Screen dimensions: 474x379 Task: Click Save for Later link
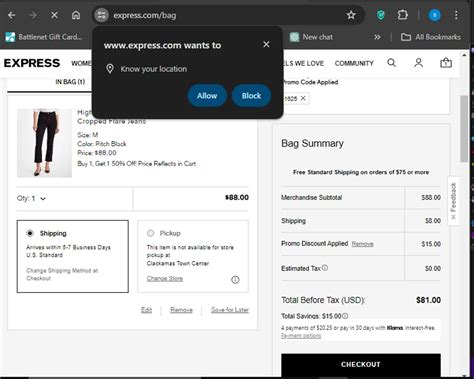230,310
